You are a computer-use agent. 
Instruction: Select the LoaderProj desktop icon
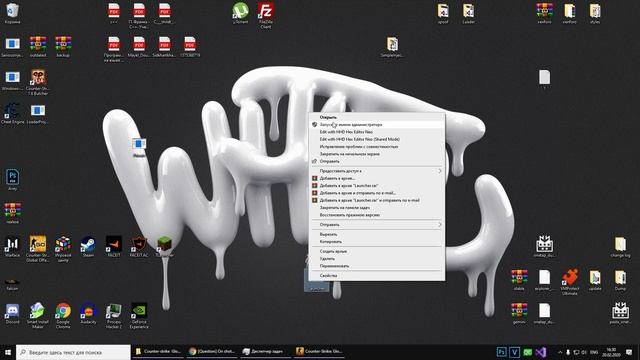click(x=38, y=113)
